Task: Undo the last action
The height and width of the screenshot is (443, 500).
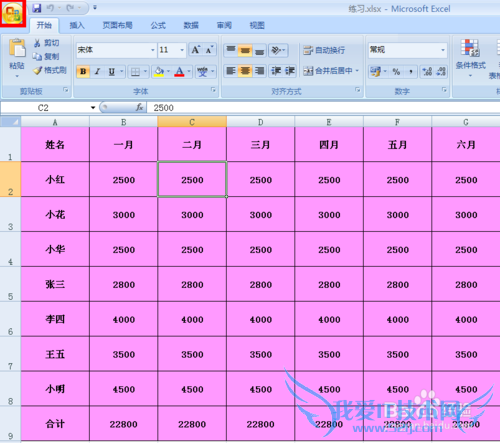Action: [x=51, y=8]
